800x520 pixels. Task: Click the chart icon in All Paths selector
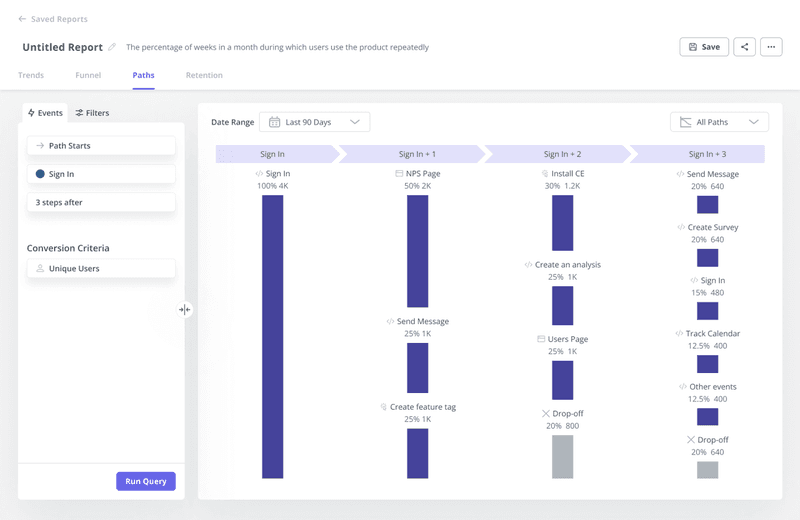point(686,122)
